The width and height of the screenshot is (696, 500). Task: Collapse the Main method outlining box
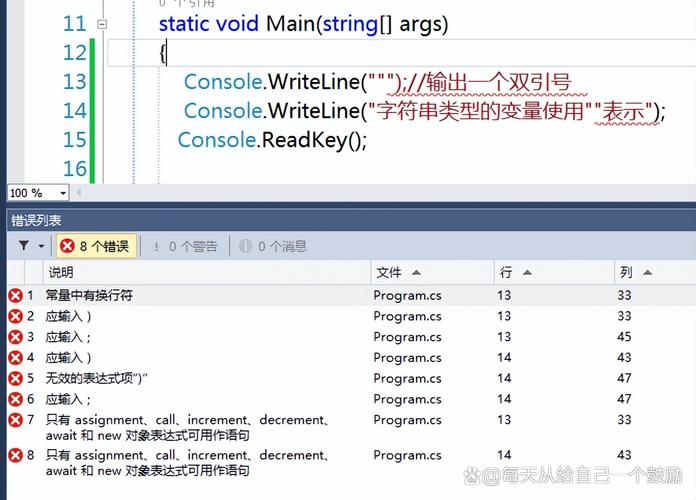tap(102, 24)
